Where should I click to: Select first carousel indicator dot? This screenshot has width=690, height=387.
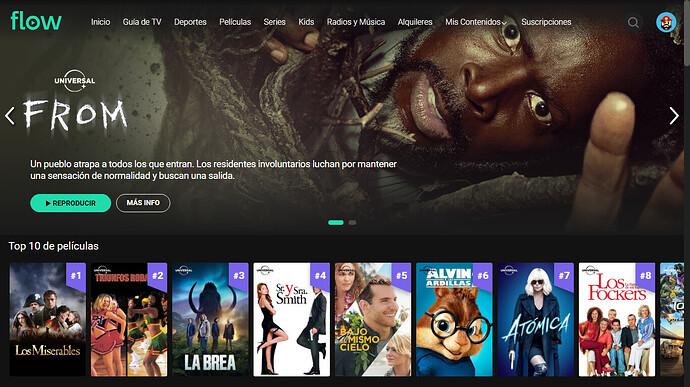pyautogui.click(x=336, y=222)
